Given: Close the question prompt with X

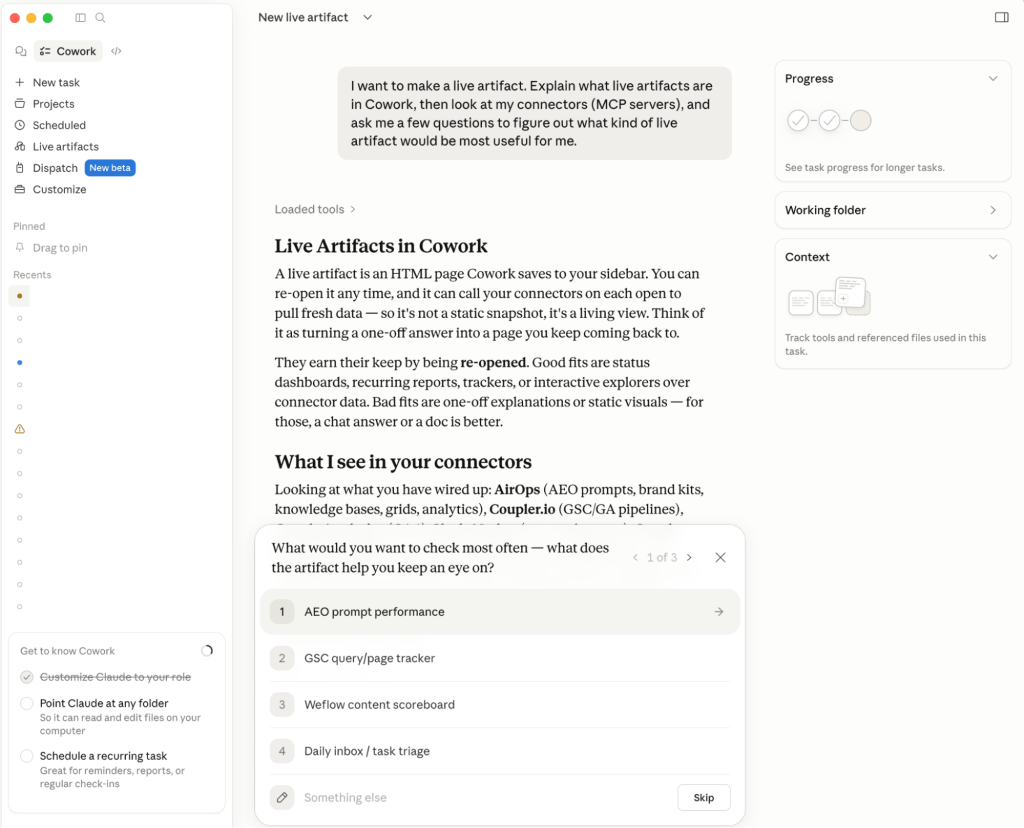Looking at the screenshot, I should [x=720, y=557].
